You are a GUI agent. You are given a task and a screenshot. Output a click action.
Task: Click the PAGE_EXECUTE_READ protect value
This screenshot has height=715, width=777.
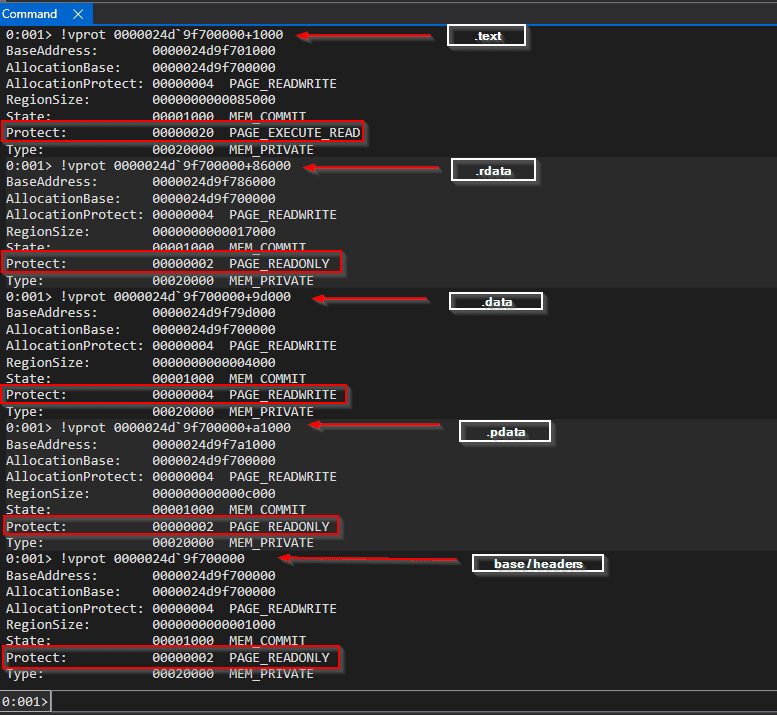295,133
